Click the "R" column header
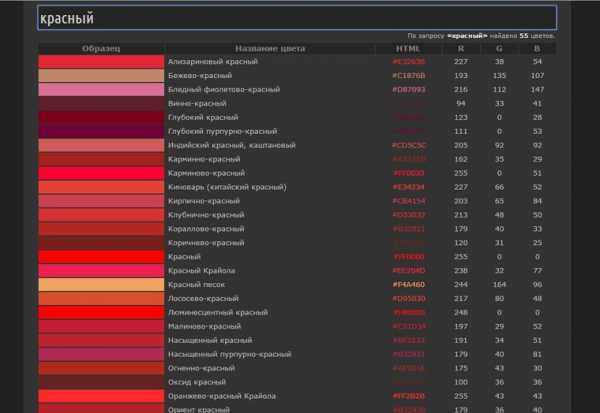Image resolution: width=600 pixels, height=413 pixels. [461, 48]
